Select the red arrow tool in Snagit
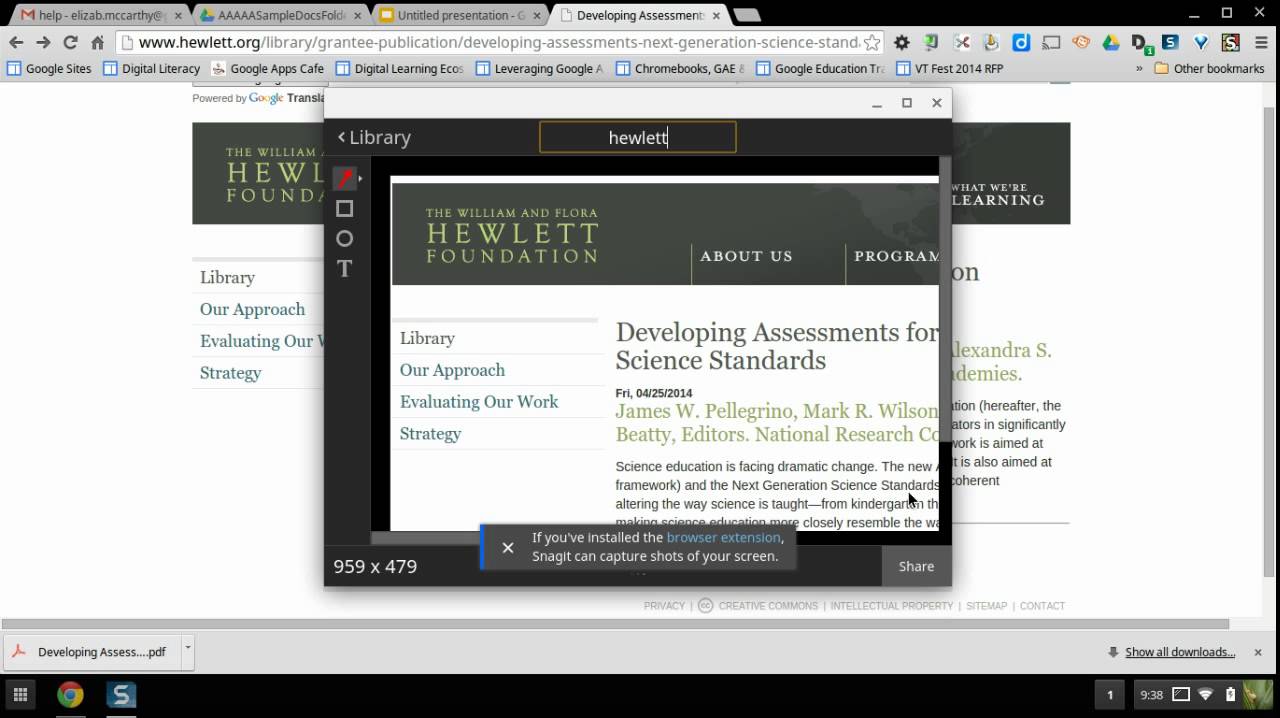1280x718 pixels. [x=345, y=179]
